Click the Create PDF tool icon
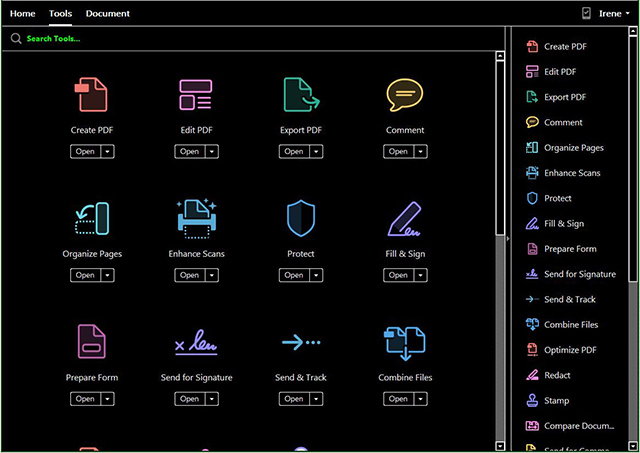The height and width of the screenshot is (453, 640). tap(92, 95)
